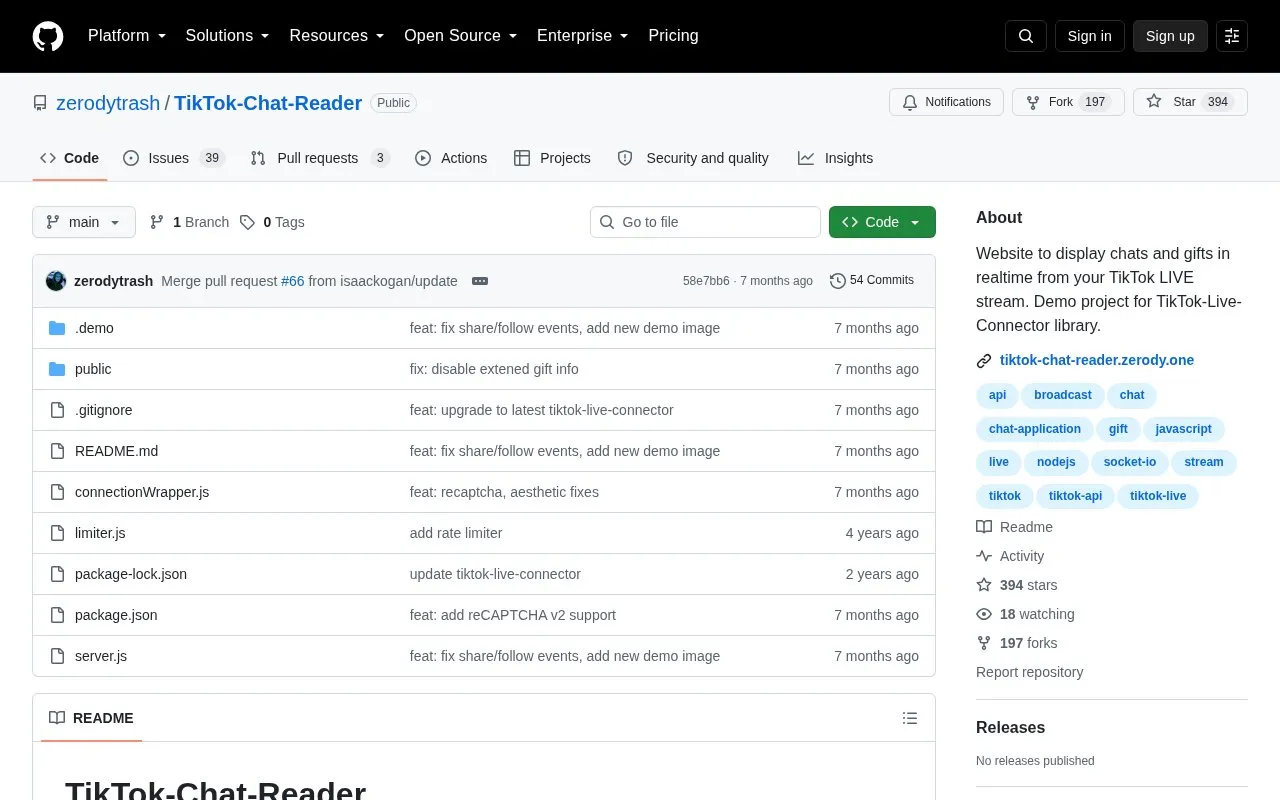Viewport: 1280px width, 800px height.
Task: Fork this repository
Action: pyautogui.click(x=1068, y=102)
